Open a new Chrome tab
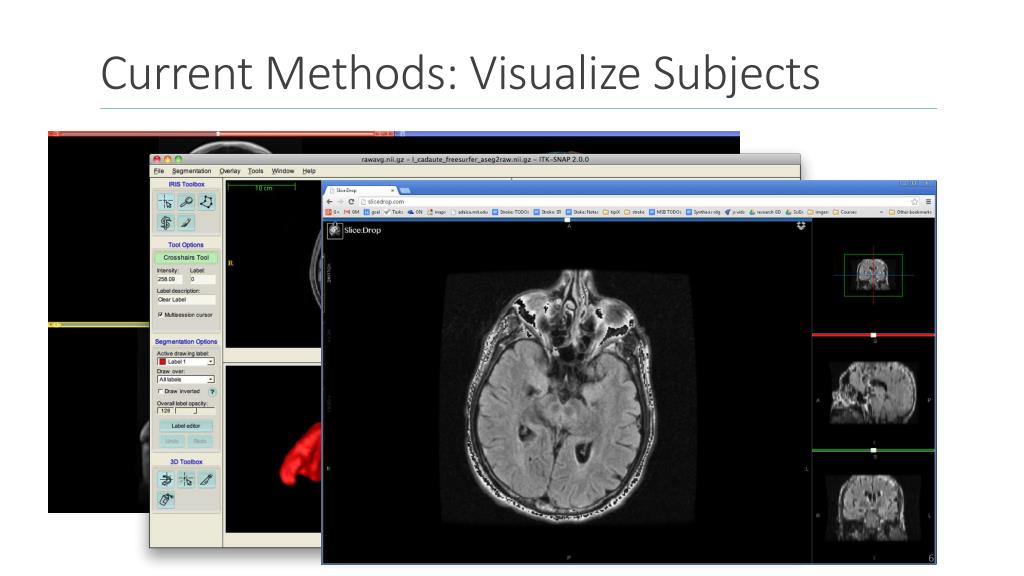 405,191
